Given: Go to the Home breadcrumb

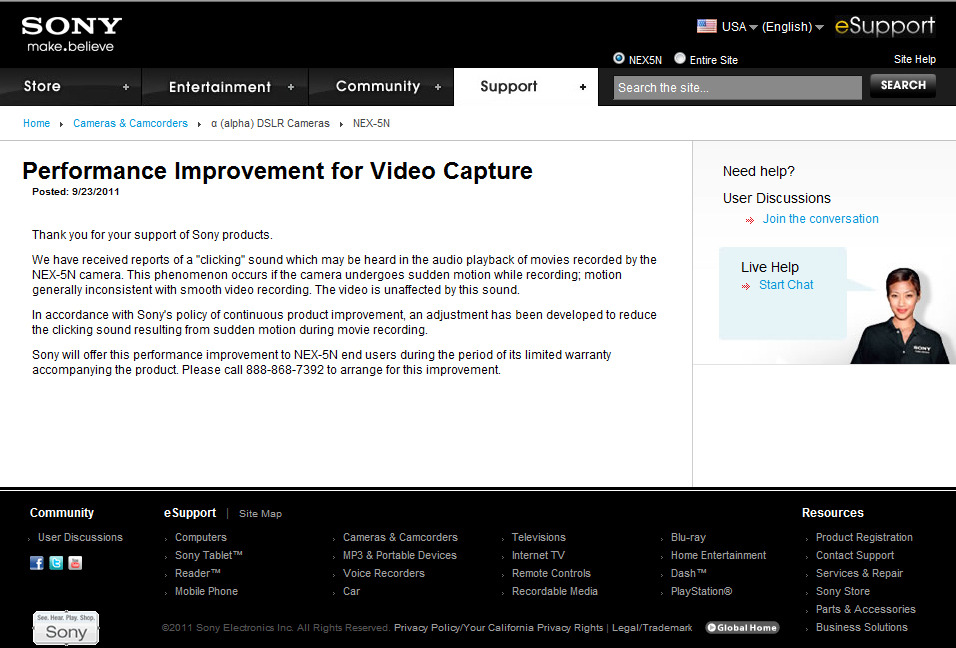Looking at the screenshot, I should click(37, 123).
